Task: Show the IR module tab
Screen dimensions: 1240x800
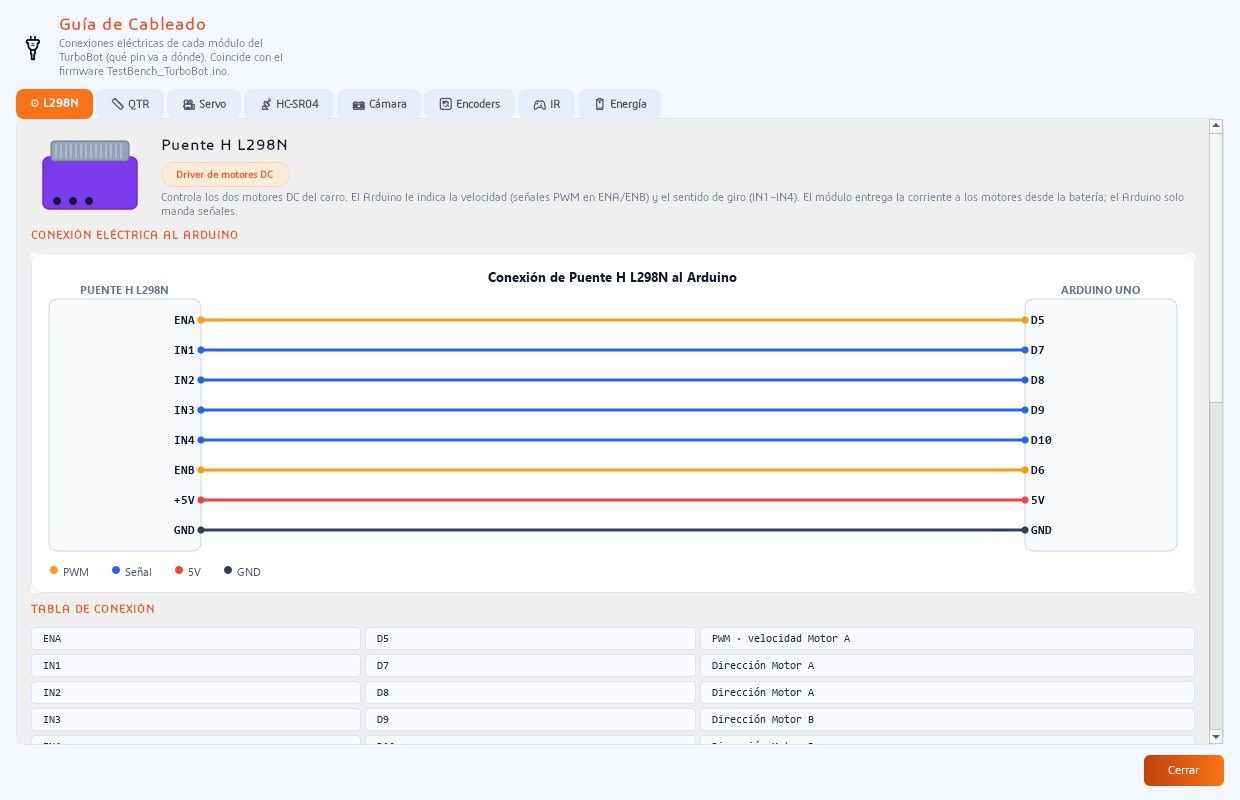Action: click(546, 104)
